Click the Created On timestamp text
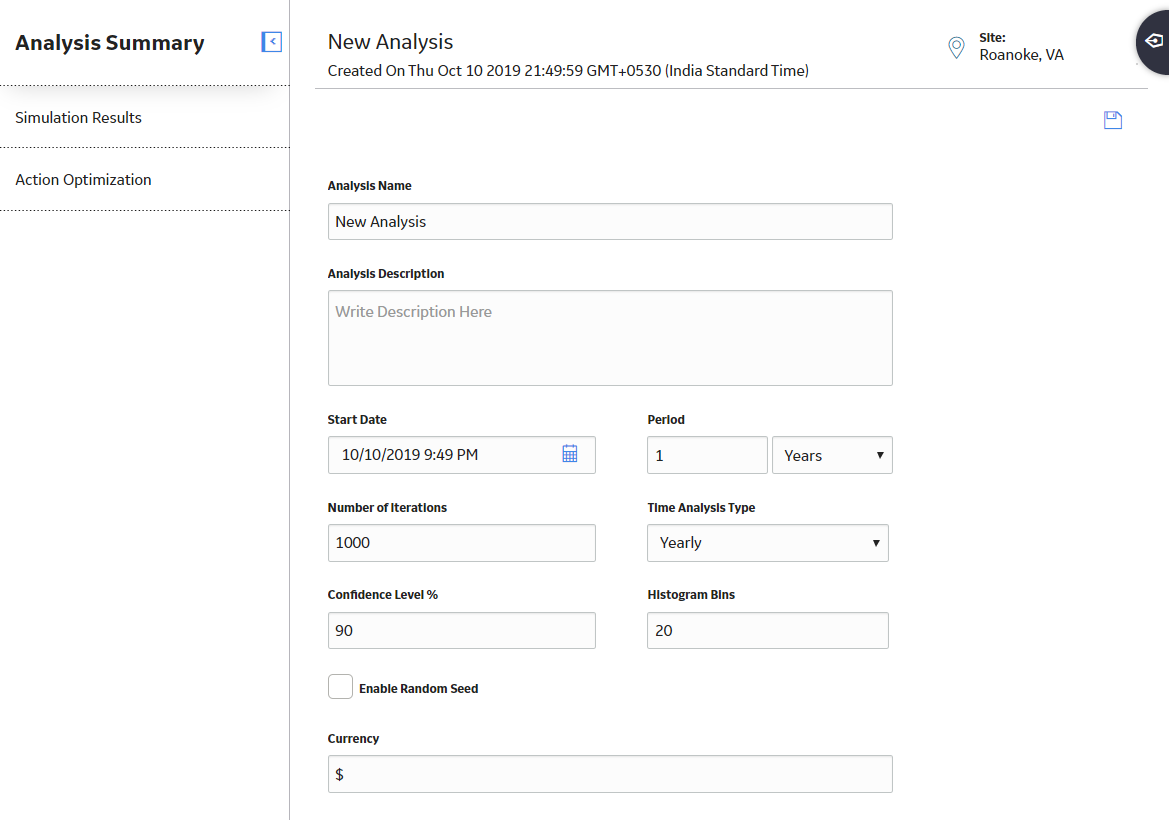The height and width of the screenshot is (820, 1169). tap(568, 71)
